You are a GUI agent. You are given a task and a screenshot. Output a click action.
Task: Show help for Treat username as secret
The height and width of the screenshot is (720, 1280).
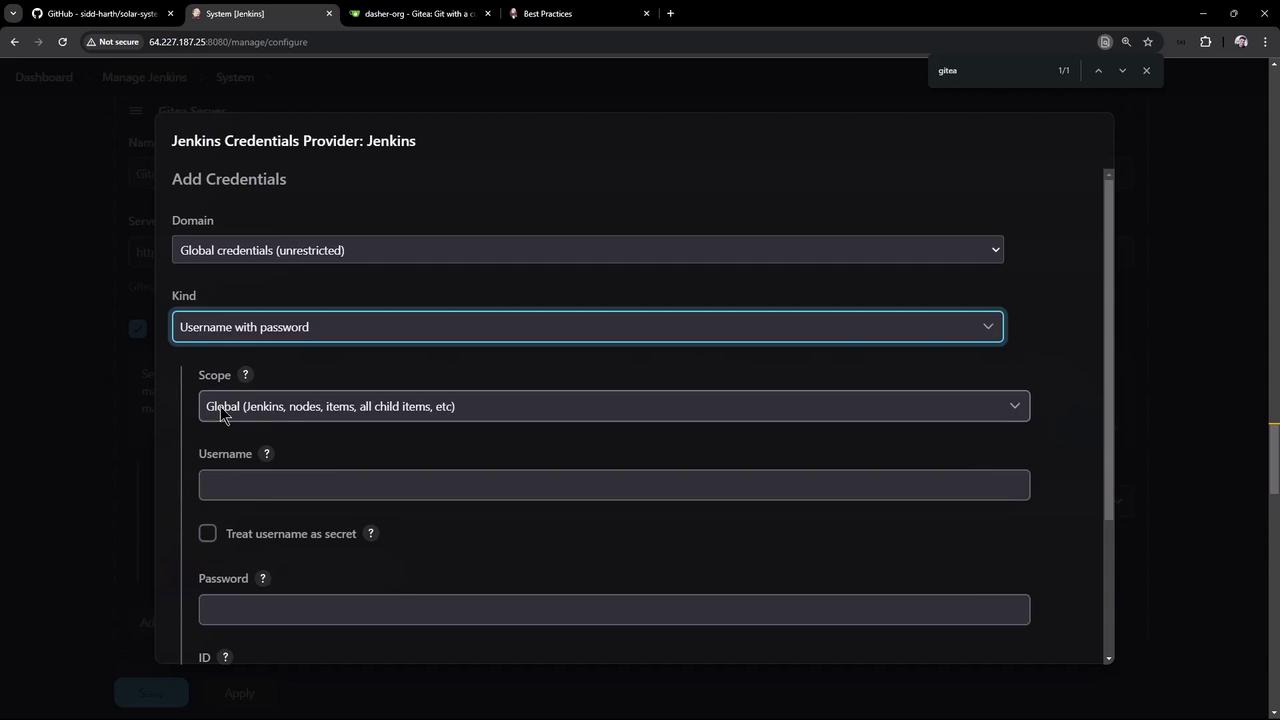pos(370,534)
